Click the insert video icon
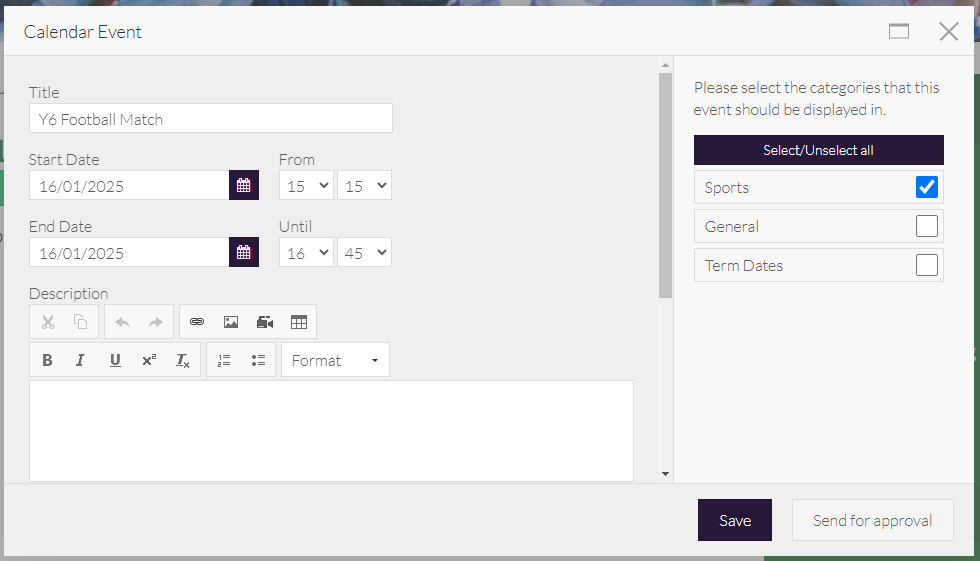980x561 pixels. [265, 322]
